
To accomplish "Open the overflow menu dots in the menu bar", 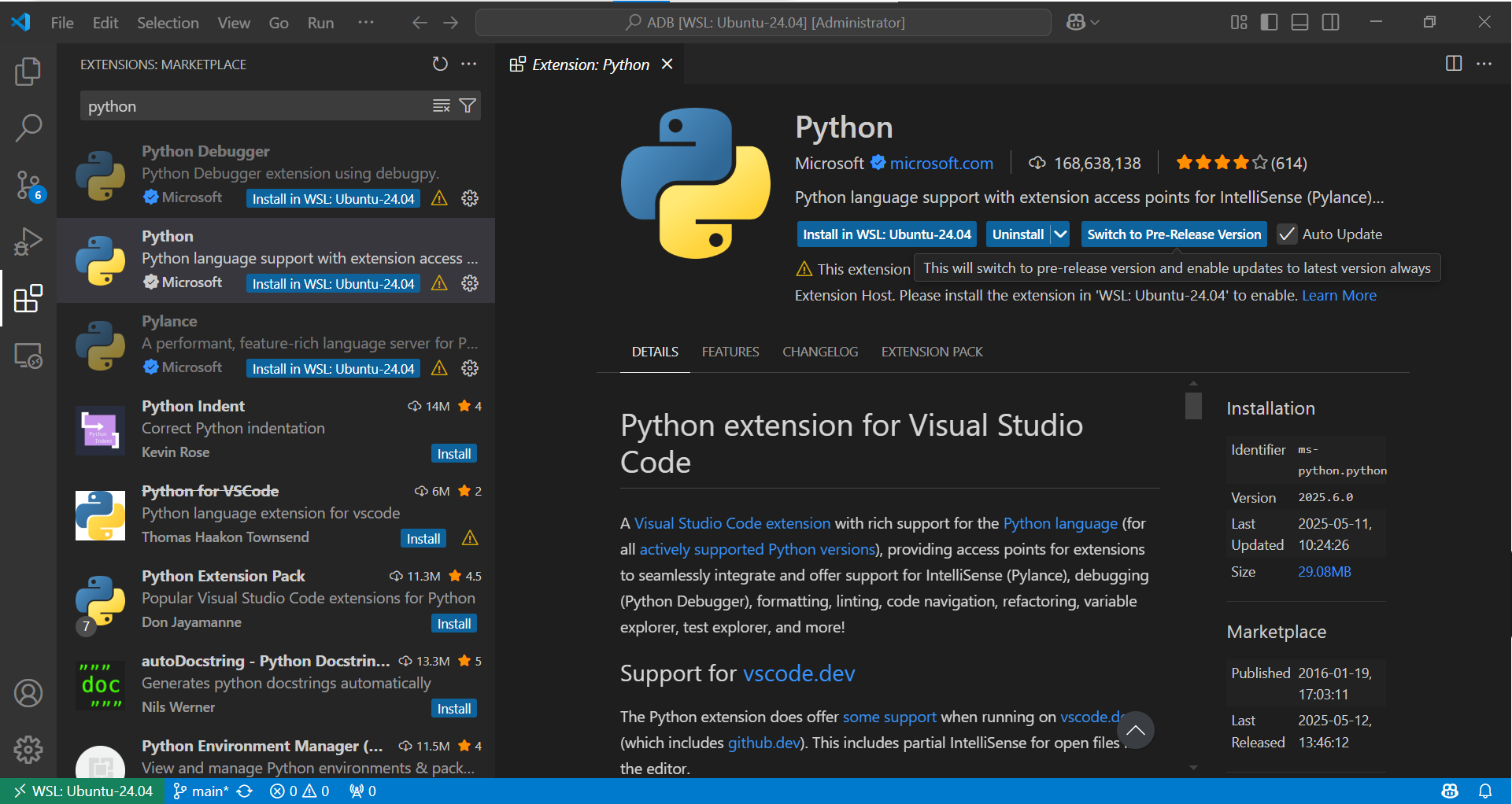I will point(366,22).
